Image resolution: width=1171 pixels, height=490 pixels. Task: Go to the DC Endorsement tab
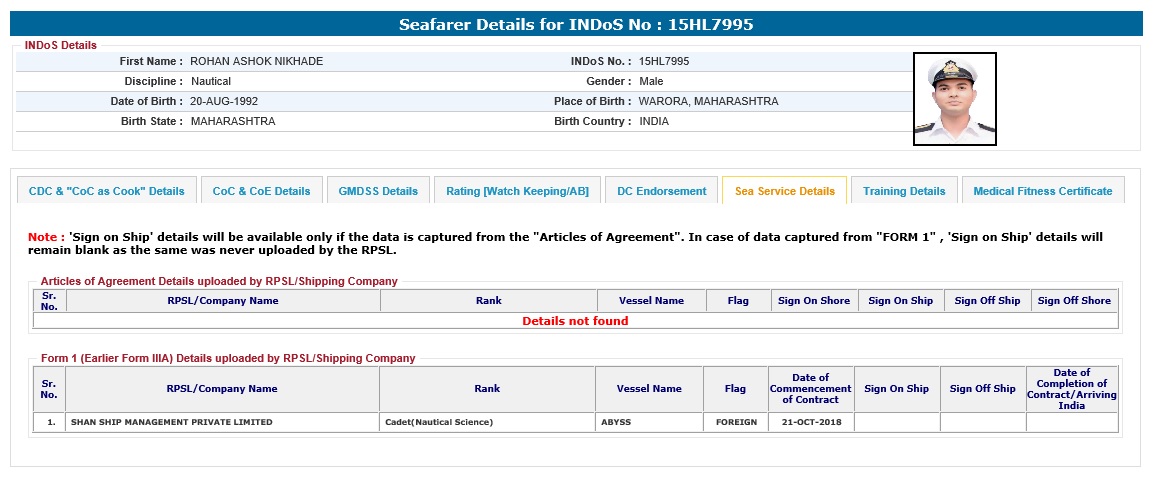pyautogui.click(x=661, y=191)
